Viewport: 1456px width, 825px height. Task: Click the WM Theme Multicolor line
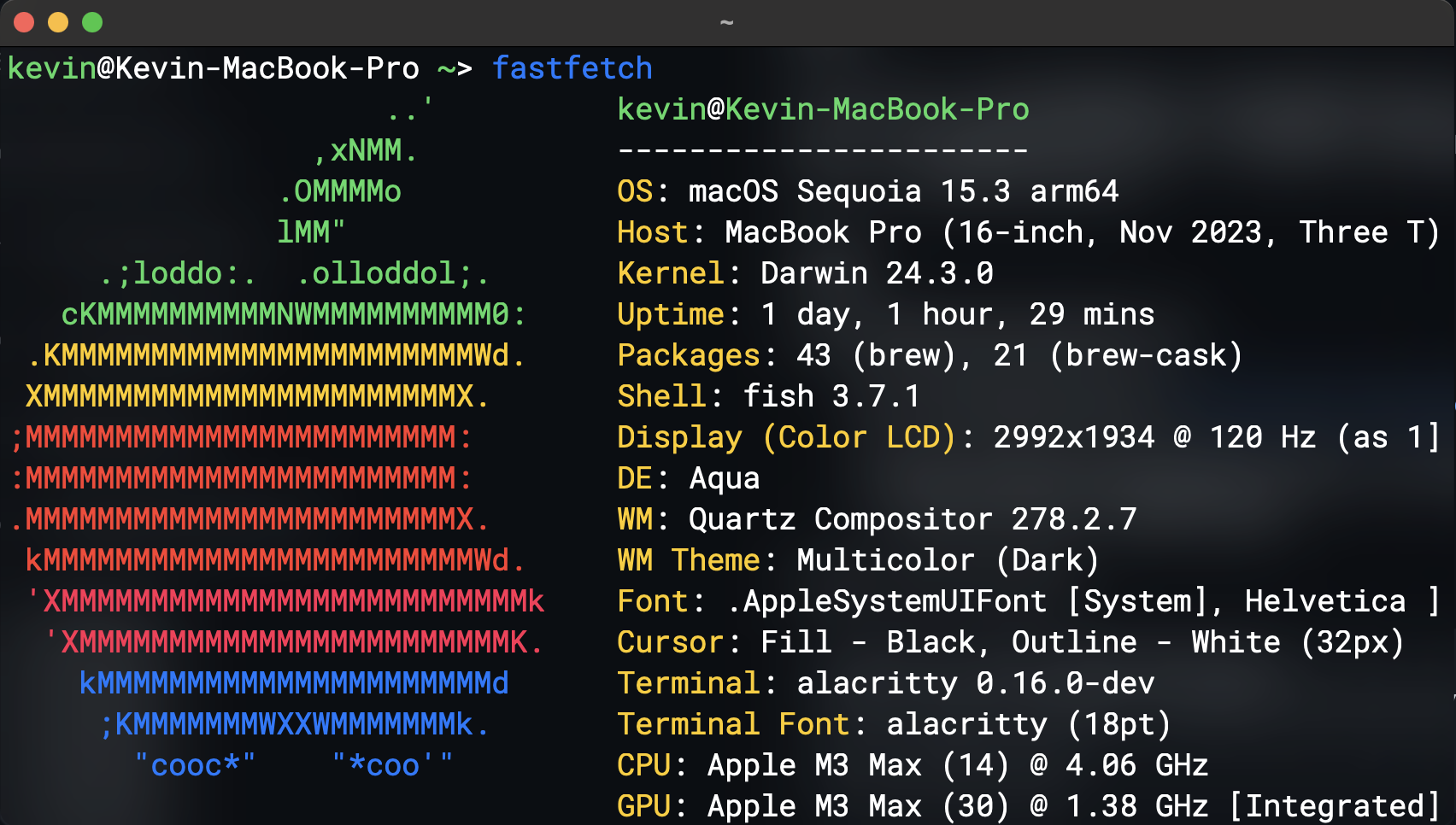click(858, 560)
